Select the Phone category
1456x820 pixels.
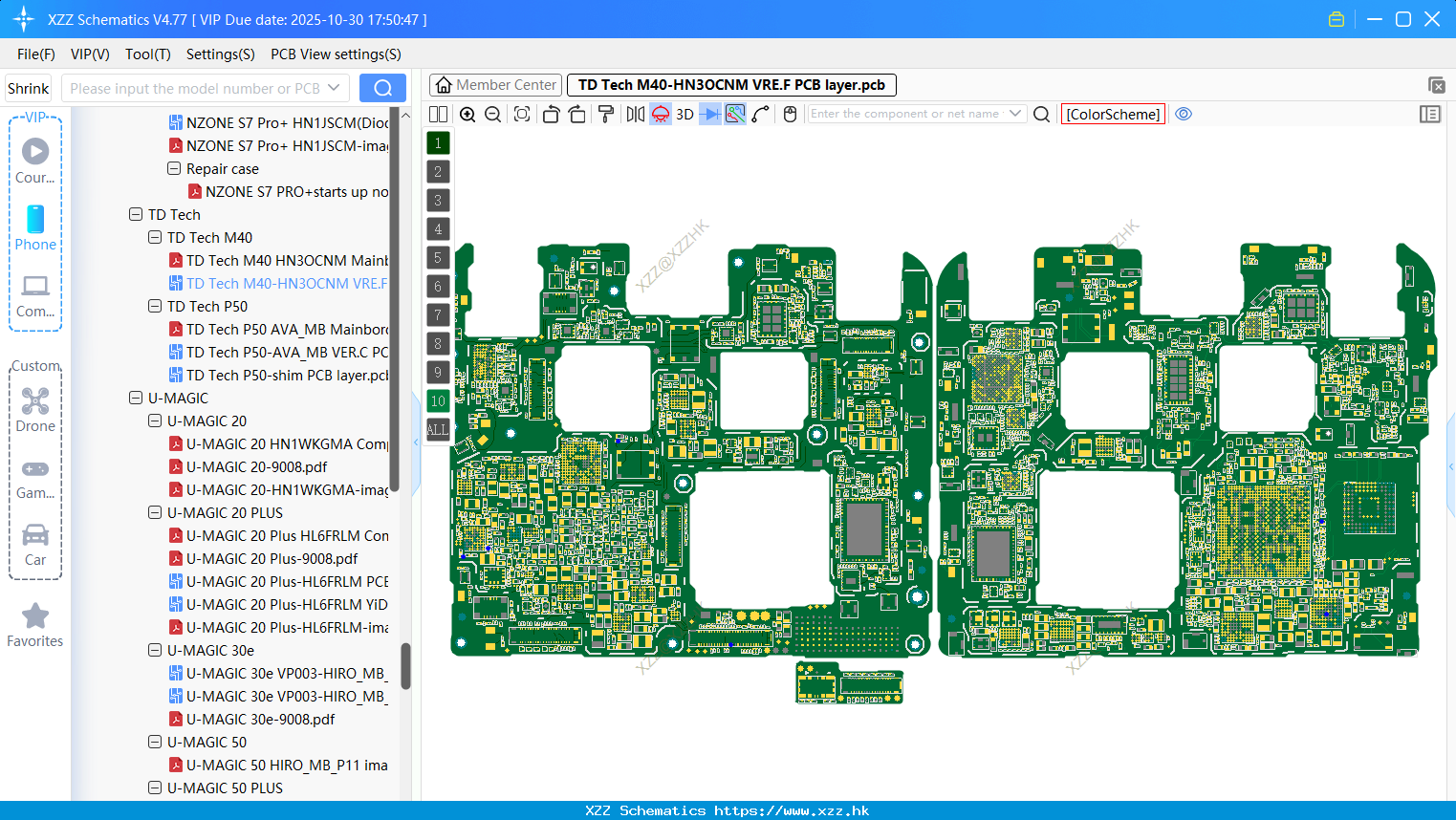coord(35,227)
